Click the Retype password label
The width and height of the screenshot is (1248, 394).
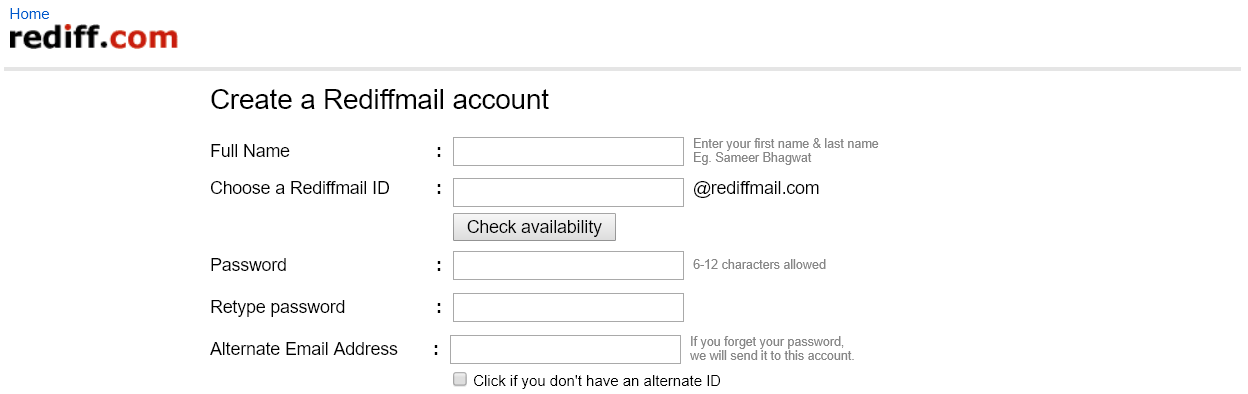(277, 307)
